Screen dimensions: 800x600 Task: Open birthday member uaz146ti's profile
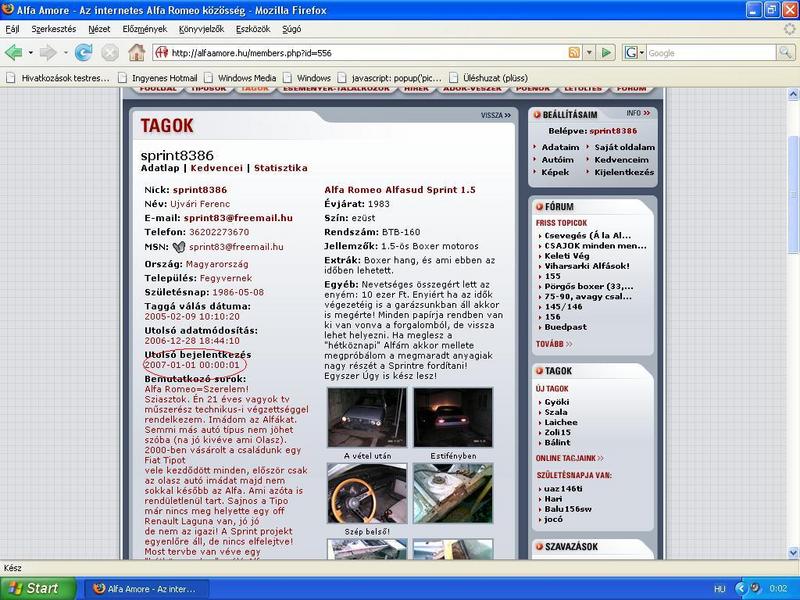[x=563, y=489]
